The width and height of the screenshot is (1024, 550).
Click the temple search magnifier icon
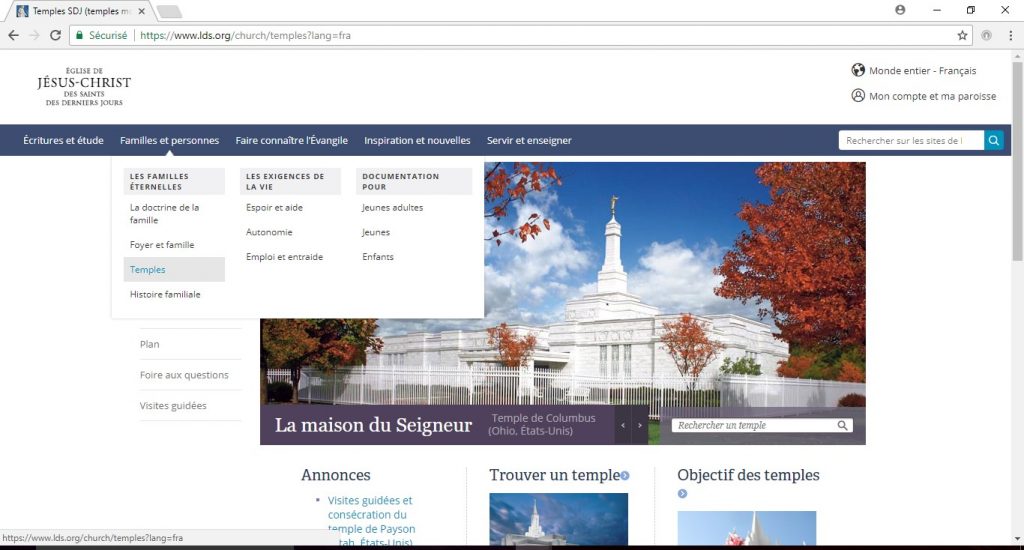tap(842, 425)
